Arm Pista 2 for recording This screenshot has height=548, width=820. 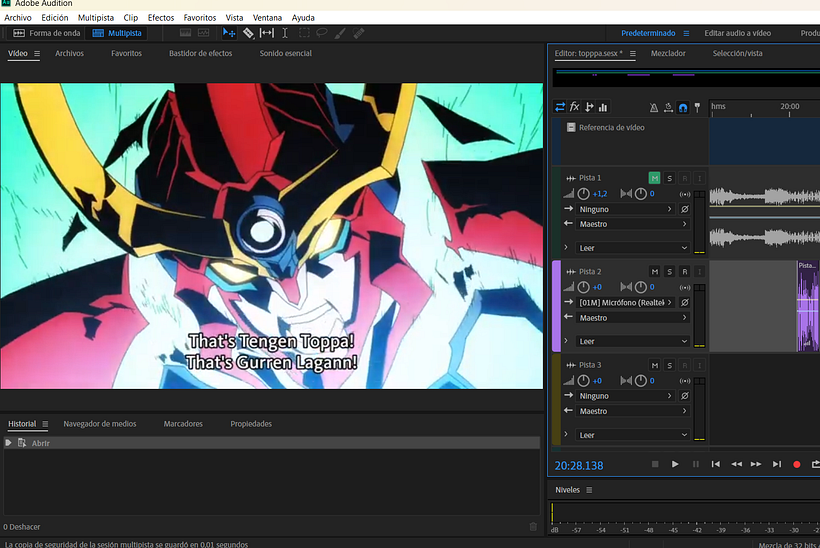685,271
